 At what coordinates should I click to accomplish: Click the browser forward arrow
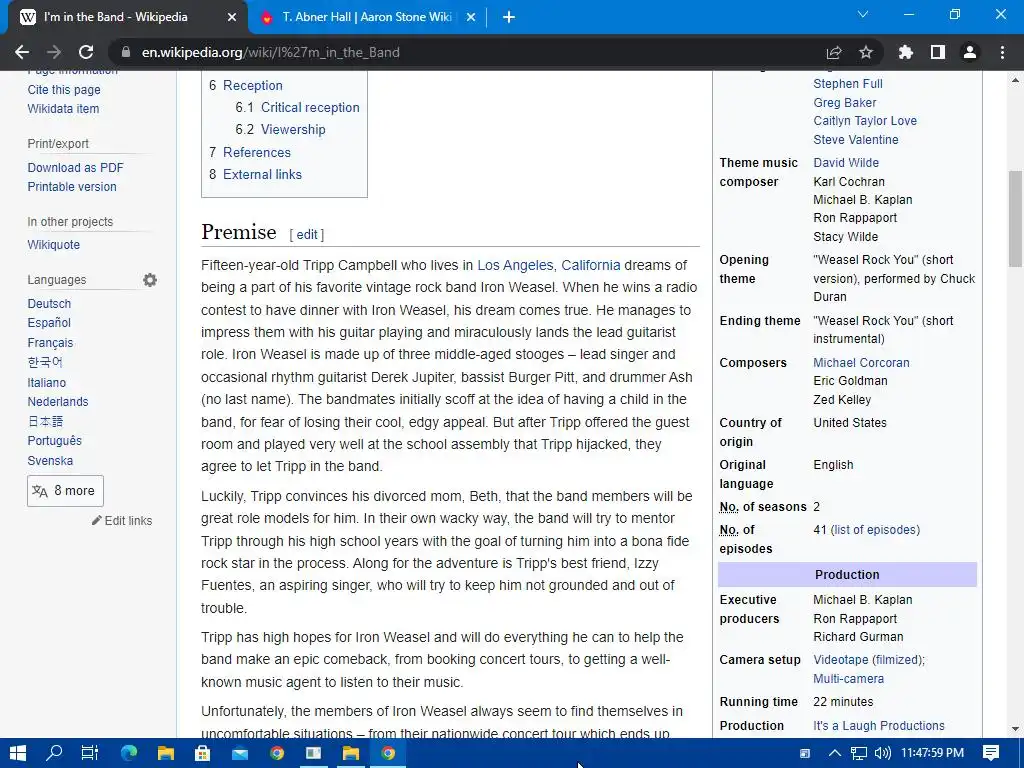[x=54, y=52]
